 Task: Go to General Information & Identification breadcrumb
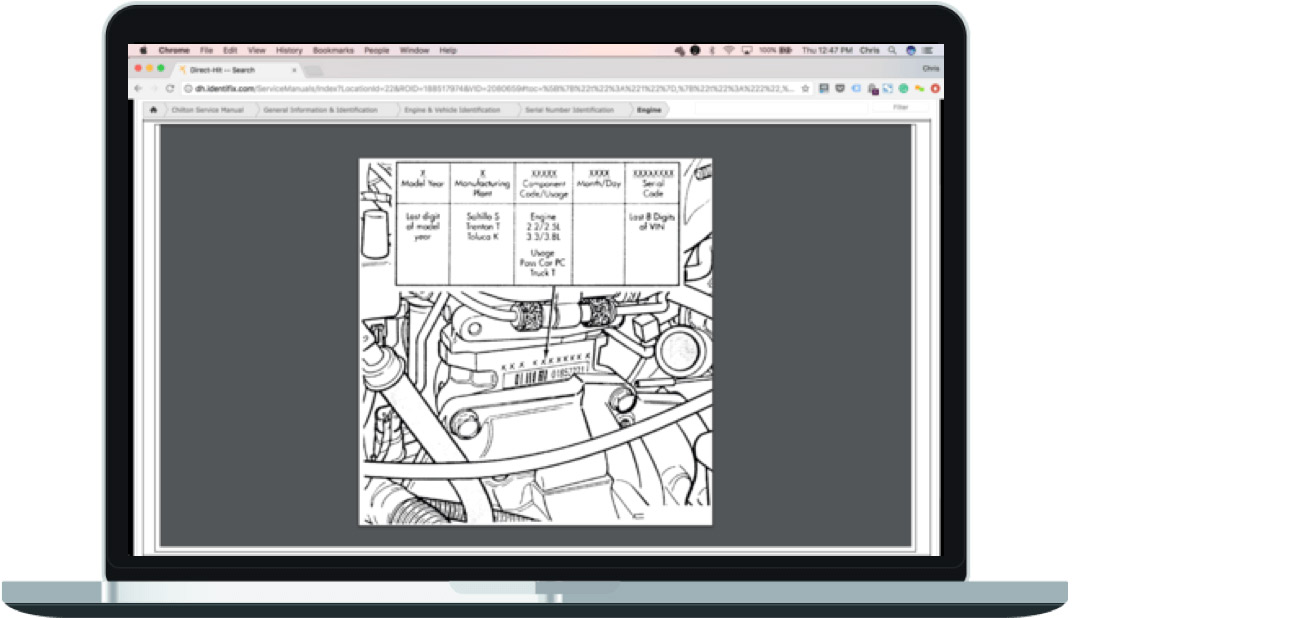pyautogui.click(x=320, y=110)
